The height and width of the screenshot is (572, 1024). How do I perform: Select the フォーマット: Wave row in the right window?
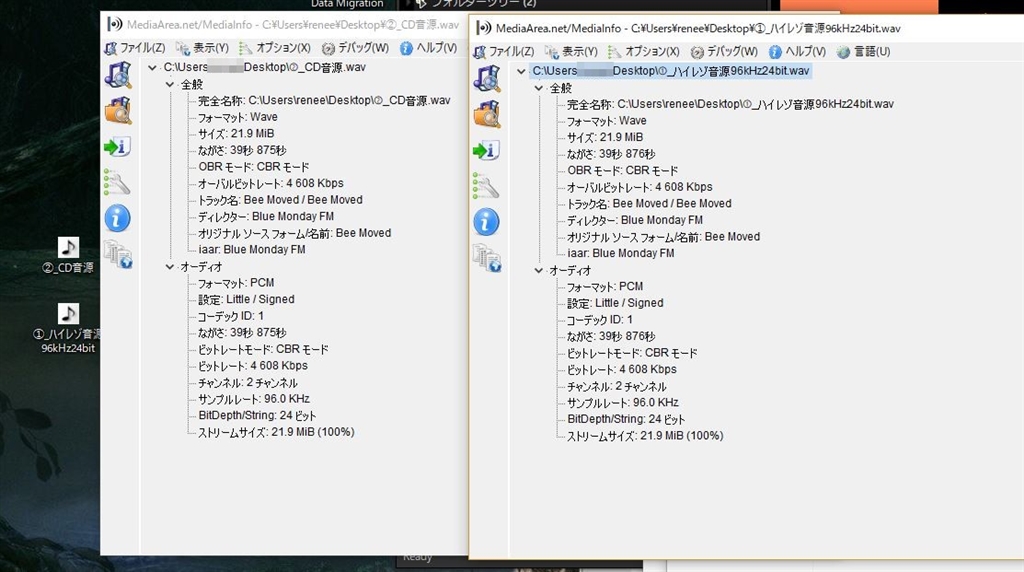(x=607, y=121)
